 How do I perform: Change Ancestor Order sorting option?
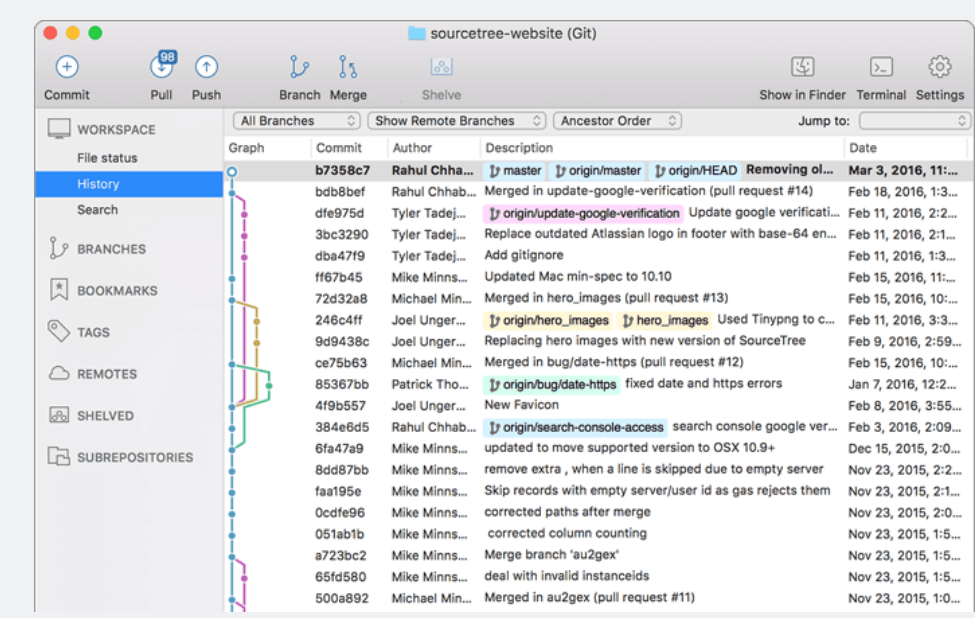(618, 120)
